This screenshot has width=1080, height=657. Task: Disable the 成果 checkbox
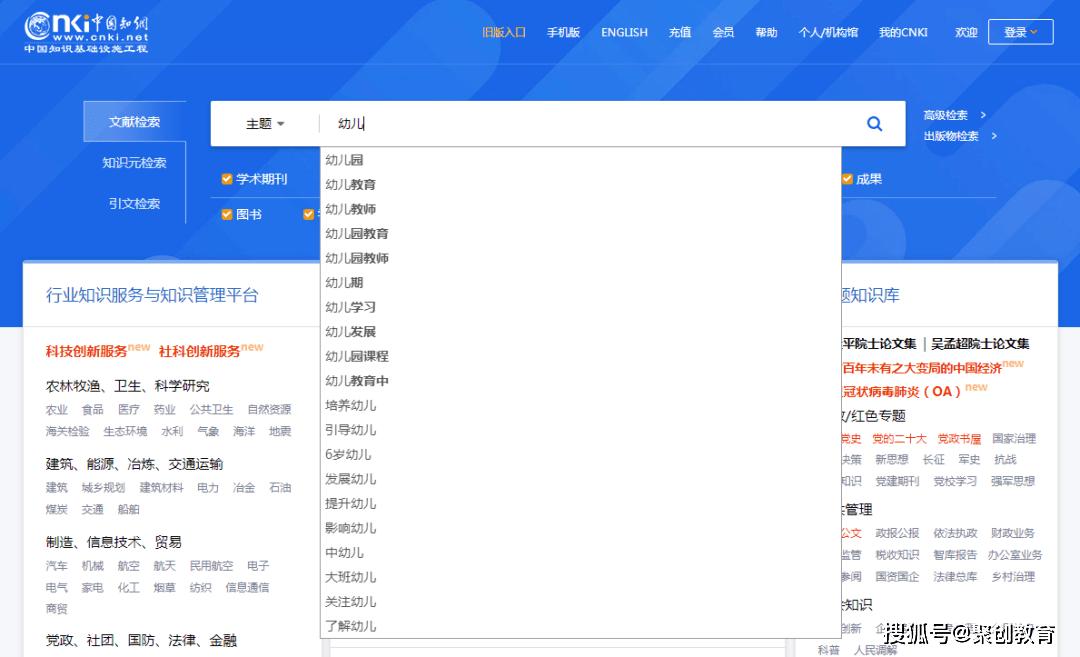(x=849, y=178)
